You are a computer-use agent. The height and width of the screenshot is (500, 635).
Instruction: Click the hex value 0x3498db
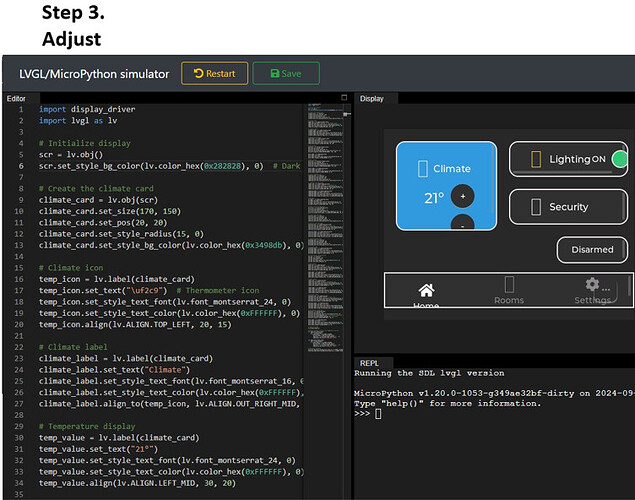(264, 245)
